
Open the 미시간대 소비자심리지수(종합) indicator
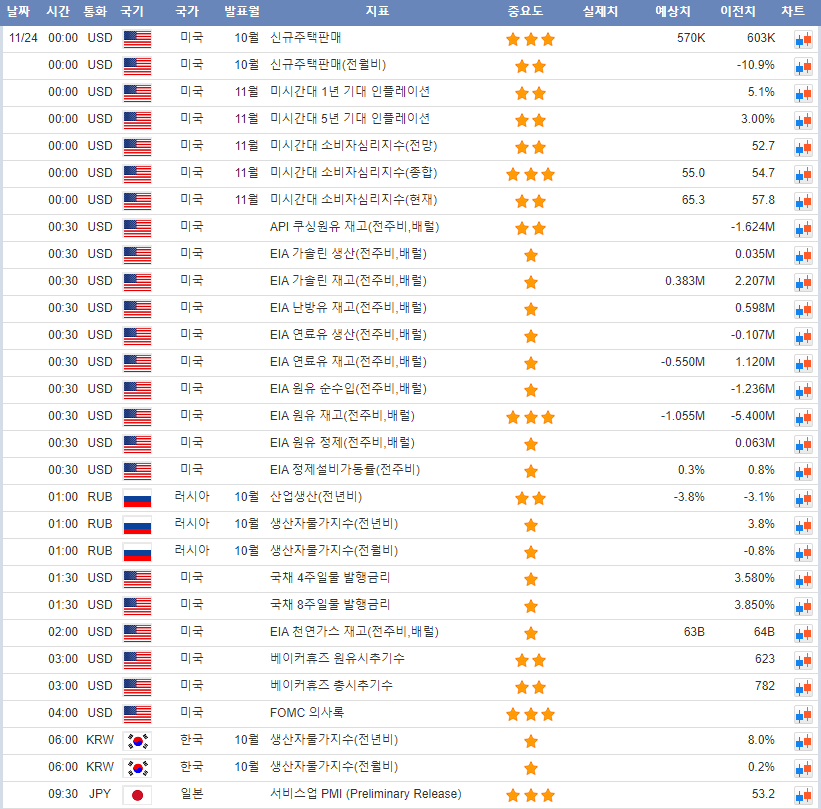[353, 173]
